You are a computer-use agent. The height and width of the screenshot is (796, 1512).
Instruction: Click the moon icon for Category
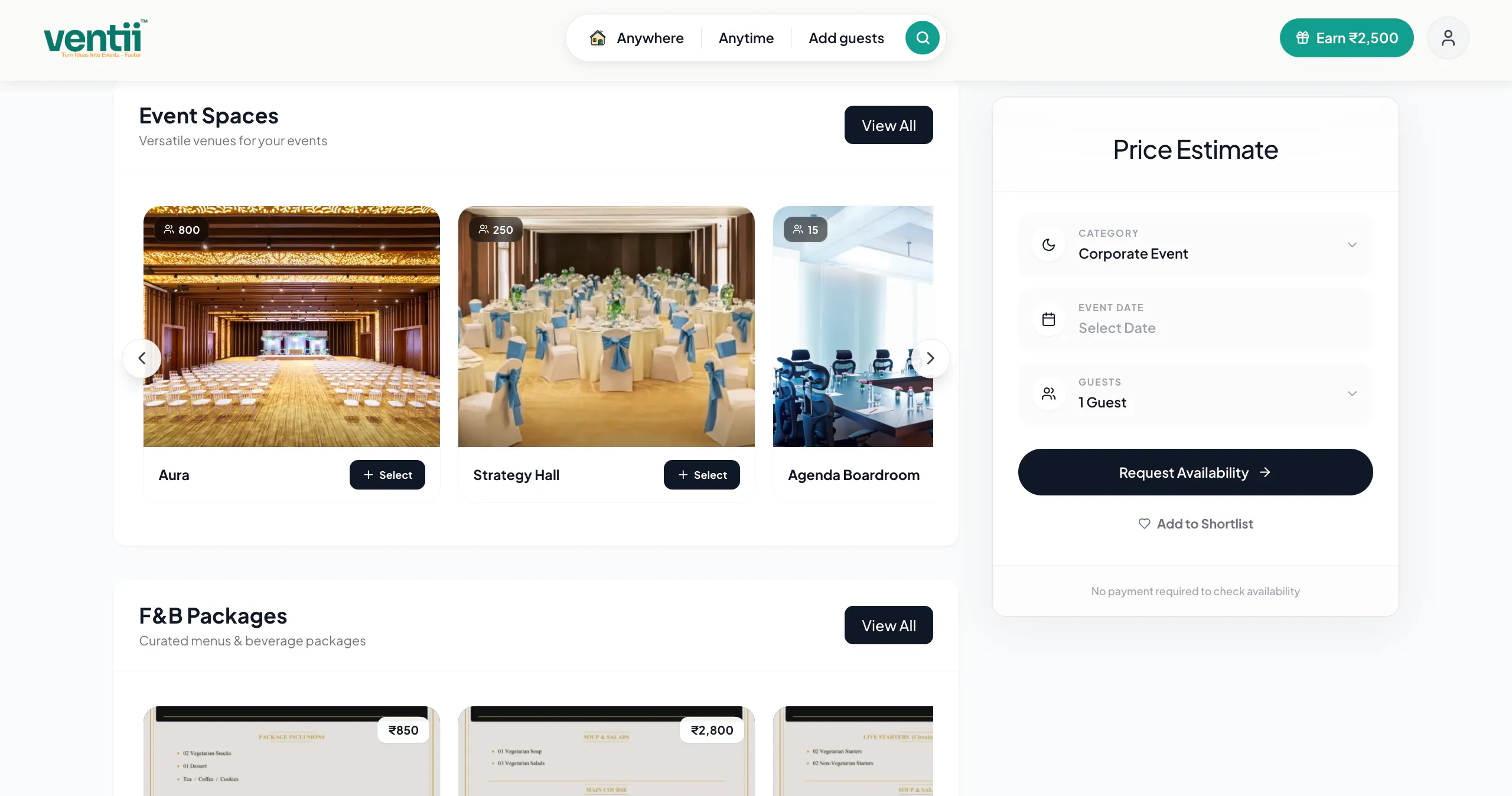click(1048, 244)
